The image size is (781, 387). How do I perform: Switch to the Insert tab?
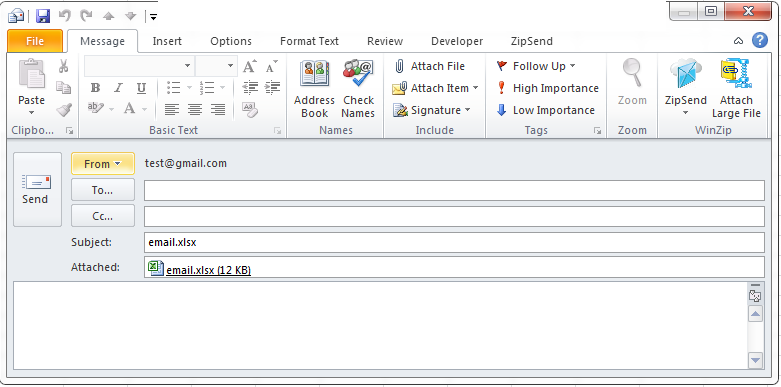[x=167, y=41]
